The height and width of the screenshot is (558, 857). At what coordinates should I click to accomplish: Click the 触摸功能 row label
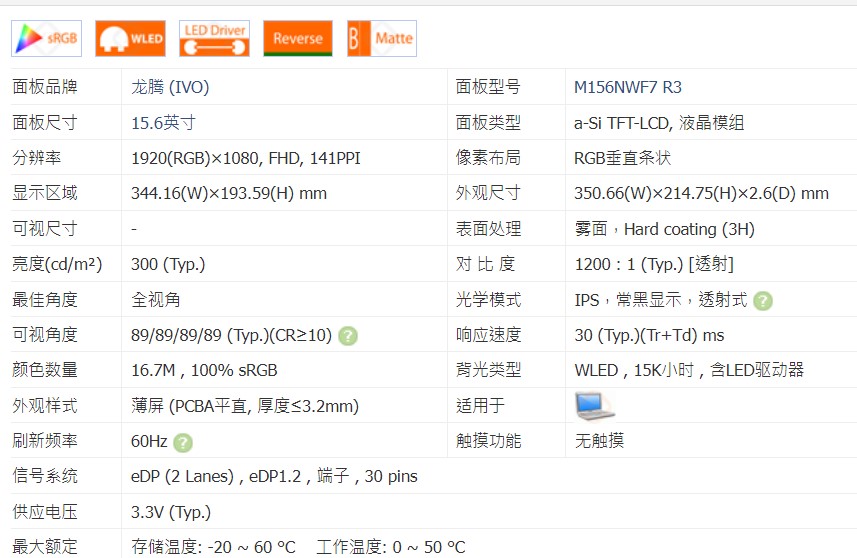pyautogui.click(x=488, y=440)
